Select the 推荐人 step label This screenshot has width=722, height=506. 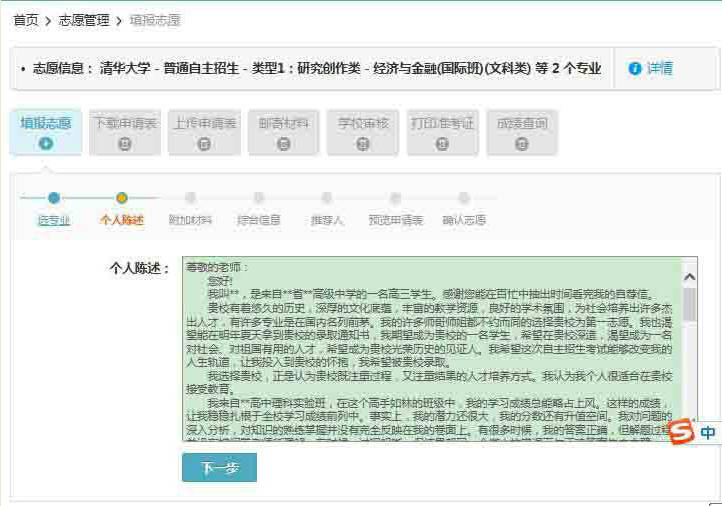327,220
